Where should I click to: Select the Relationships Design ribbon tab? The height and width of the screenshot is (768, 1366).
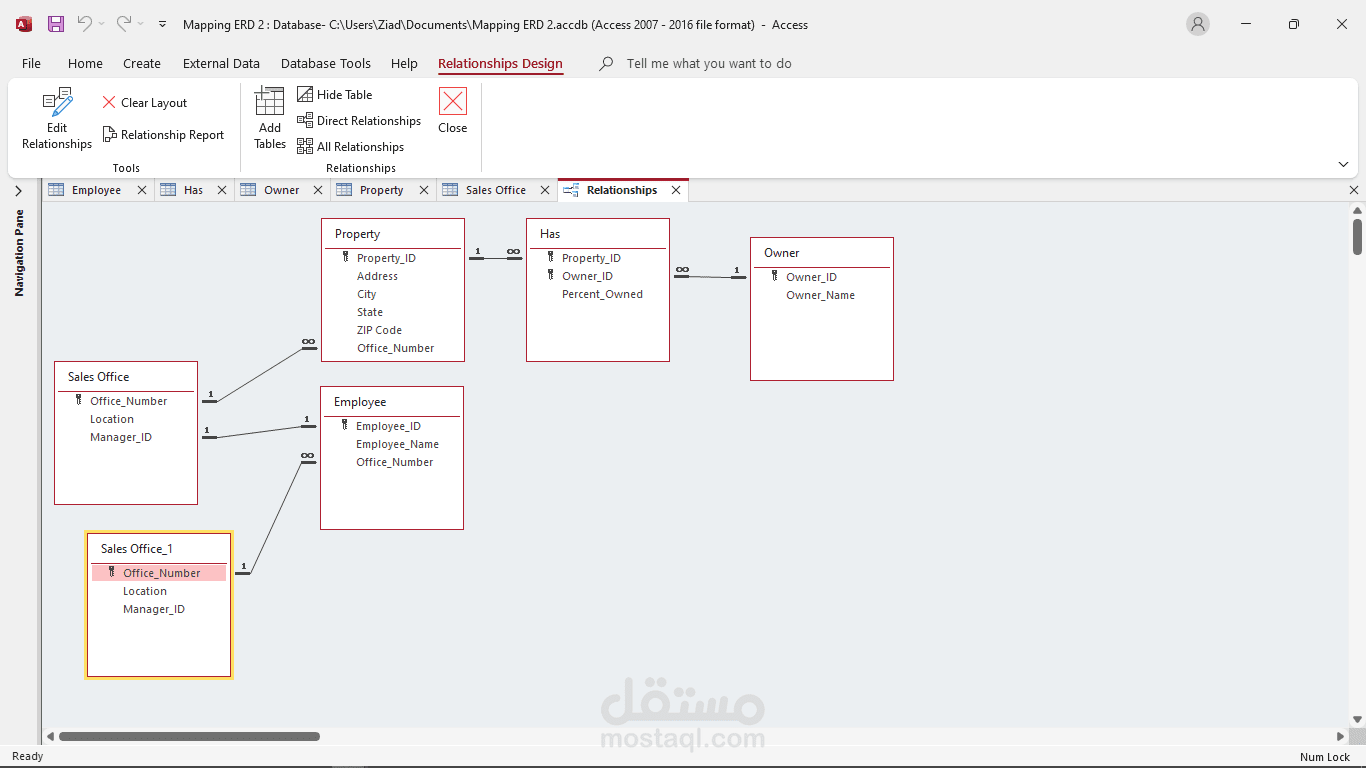tap(500, 63)
